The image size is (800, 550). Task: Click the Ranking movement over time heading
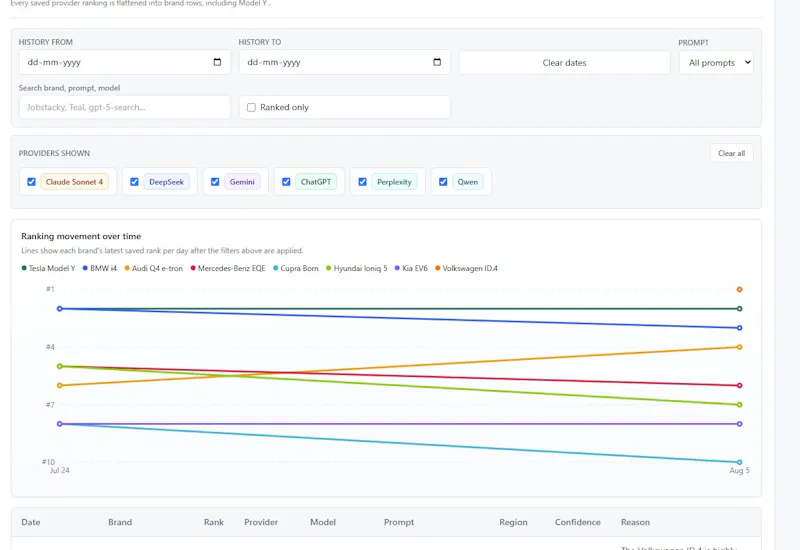click(x=81, y=236)
